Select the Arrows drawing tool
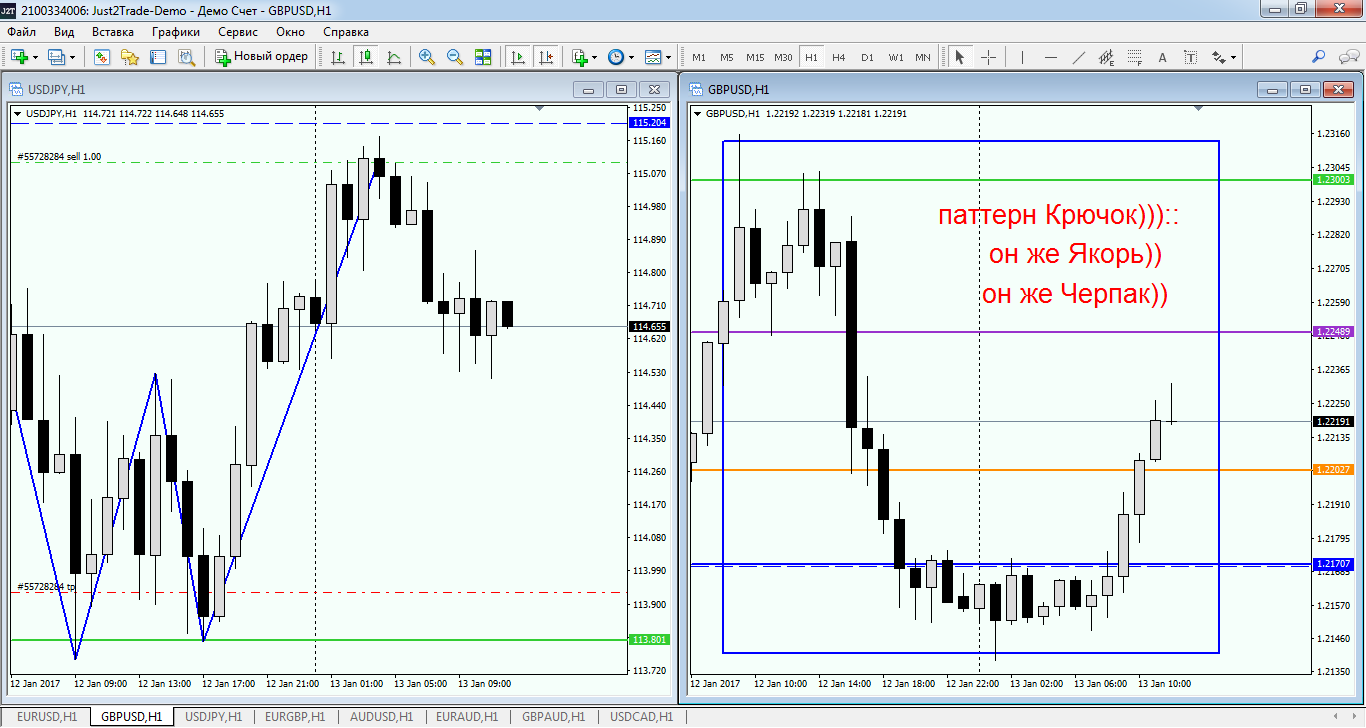Image resolution: width=1366 pixels, height=728 pixels. point(1218,57)
